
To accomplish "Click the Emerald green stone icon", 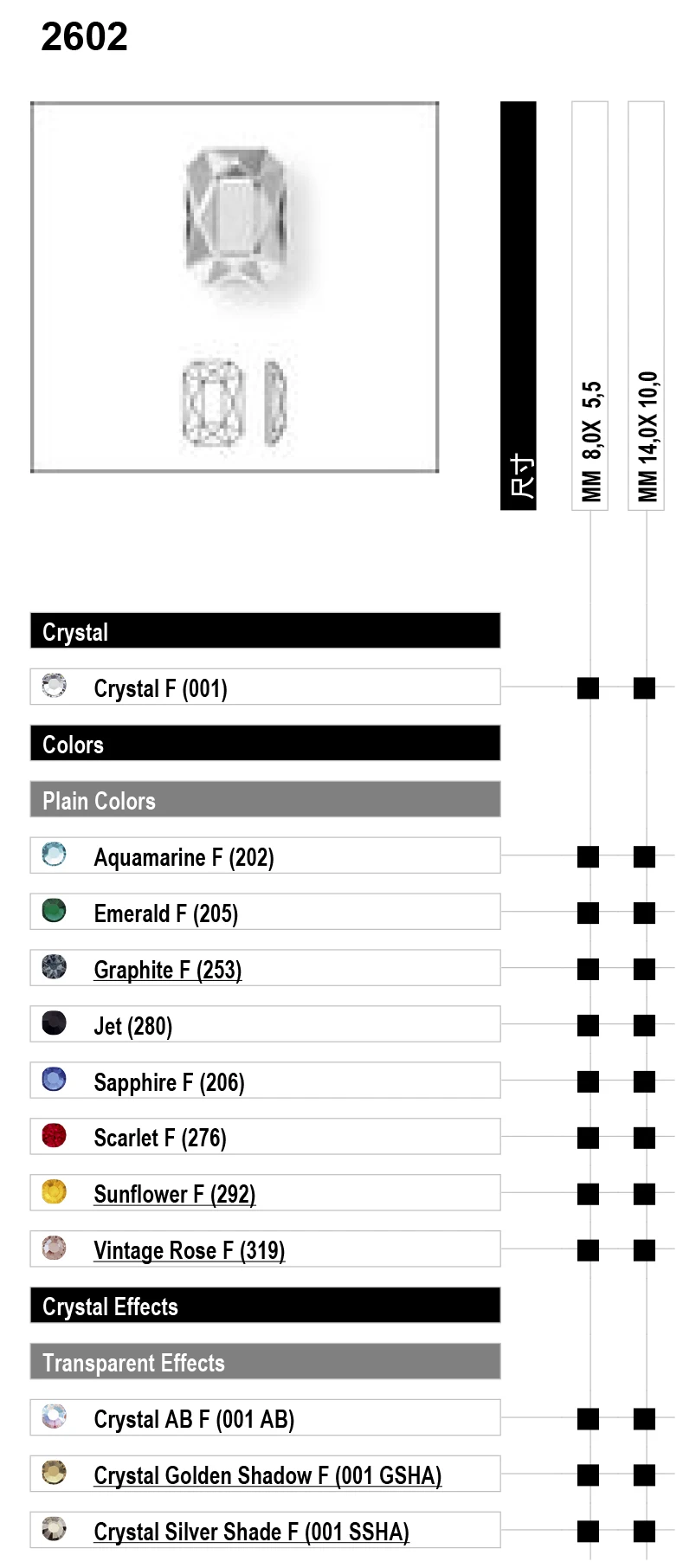I will [x=54, y=911].
